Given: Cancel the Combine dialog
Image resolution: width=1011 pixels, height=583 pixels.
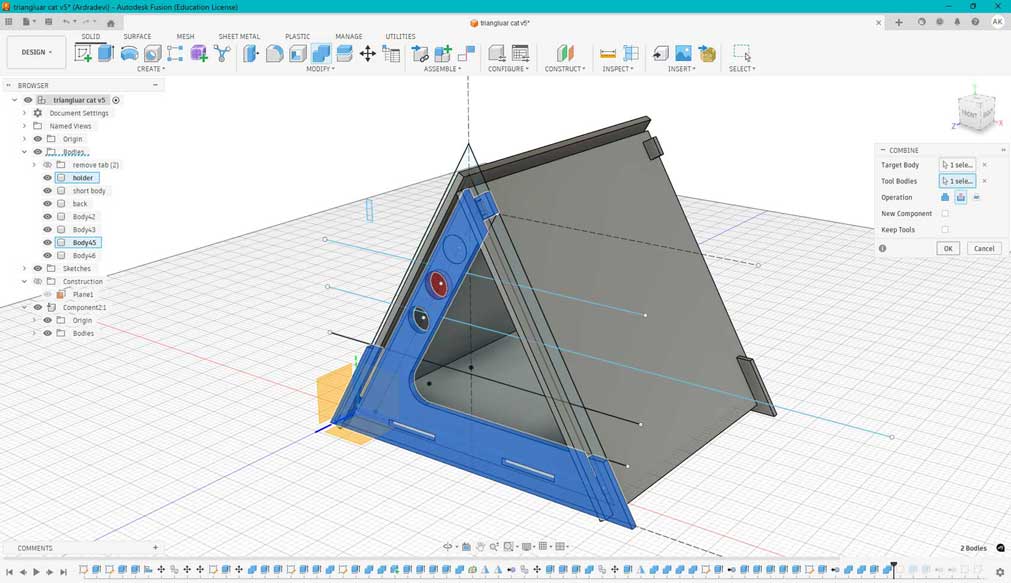Looking at the screenshot, I should click(x=984, y=247).
